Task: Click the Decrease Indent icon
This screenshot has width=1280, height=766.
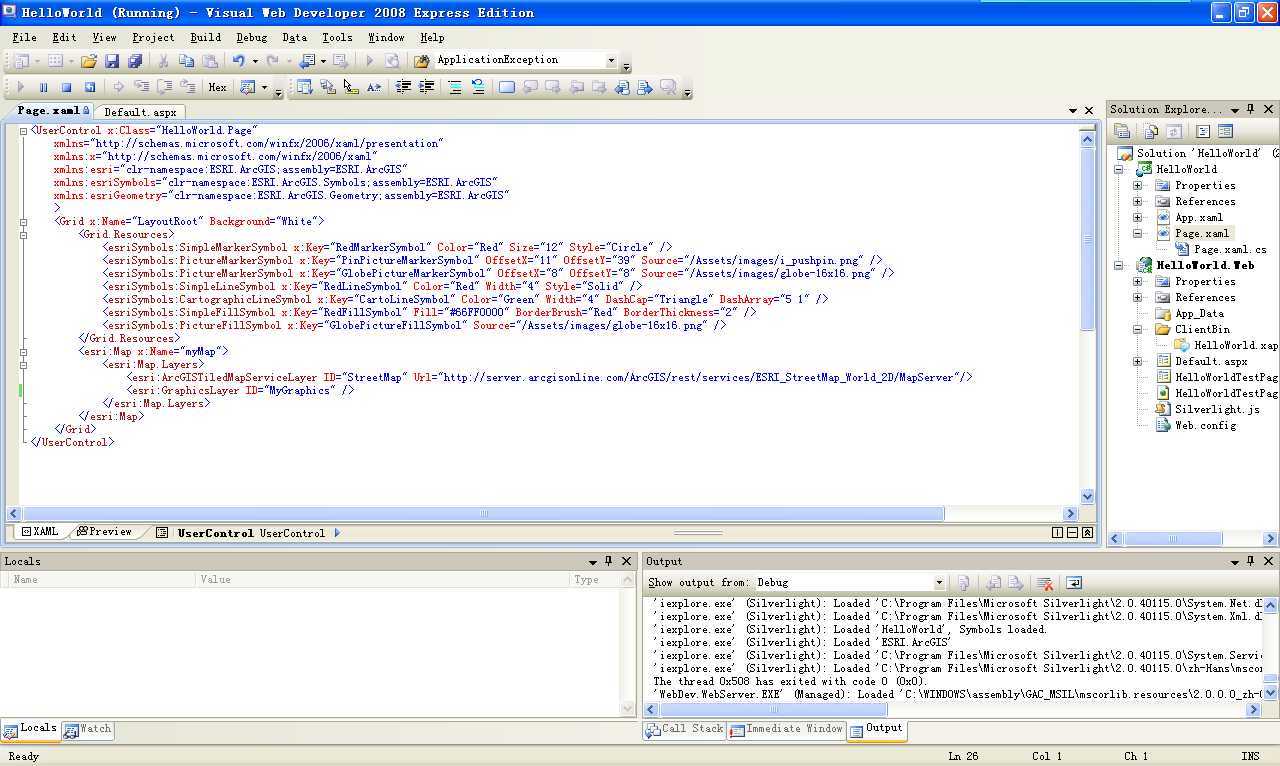Action: click(x=403, y=88)
